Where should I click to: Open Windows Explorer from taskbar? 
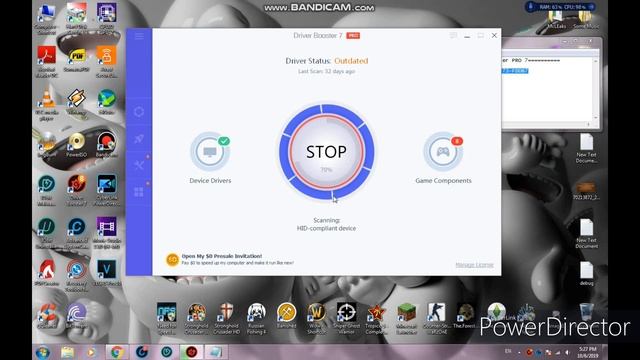(68, 352)
